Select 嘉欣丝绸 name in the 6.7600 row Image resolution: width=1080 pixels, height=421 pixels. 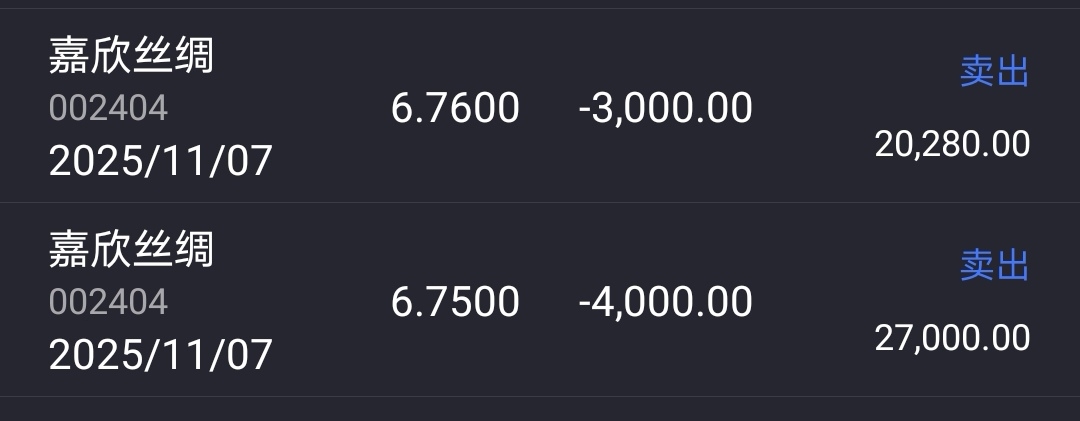(131, 56)
